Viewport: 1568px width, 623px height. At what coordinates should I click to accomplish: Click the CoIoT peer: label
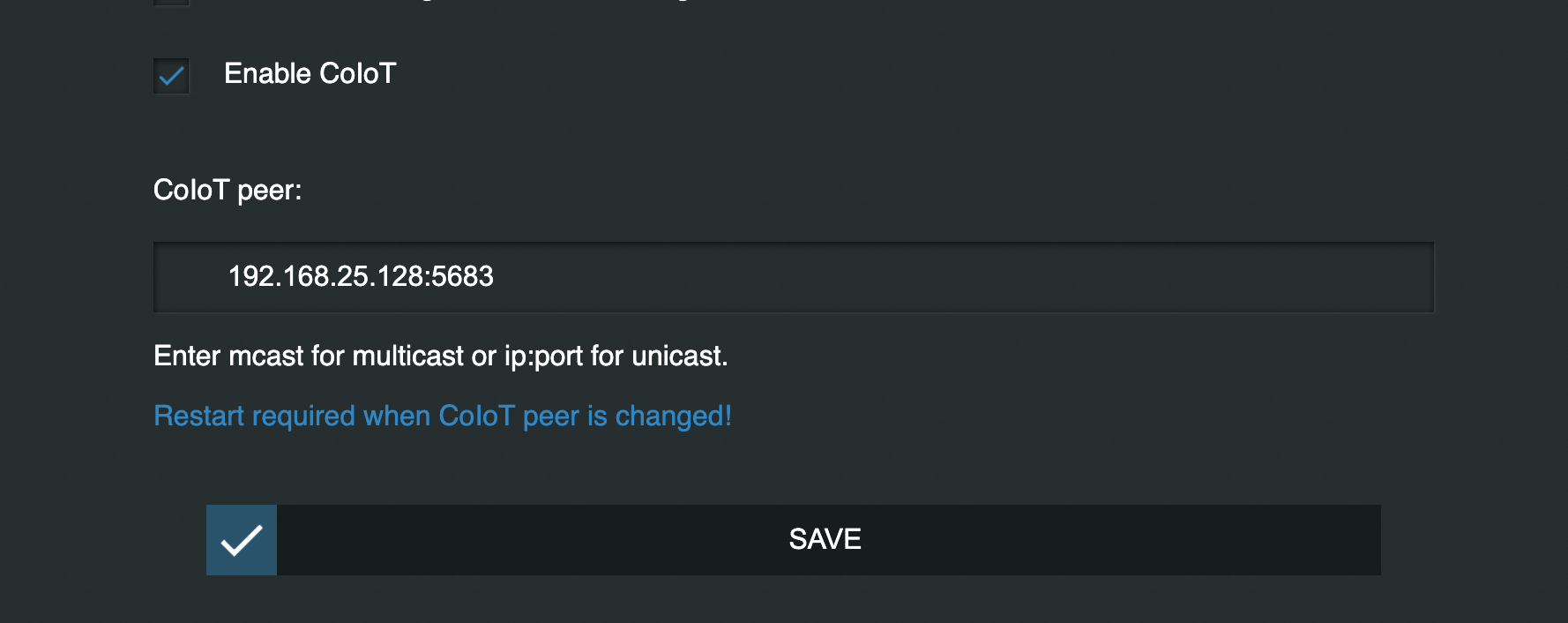[228, 190]
